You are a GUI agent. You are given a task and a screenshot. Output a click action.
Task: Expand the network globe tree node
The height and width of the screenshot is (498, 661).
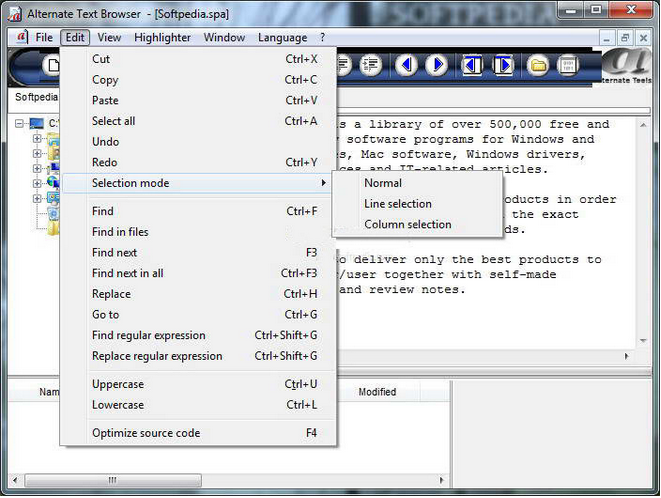(x=37, y=183)
